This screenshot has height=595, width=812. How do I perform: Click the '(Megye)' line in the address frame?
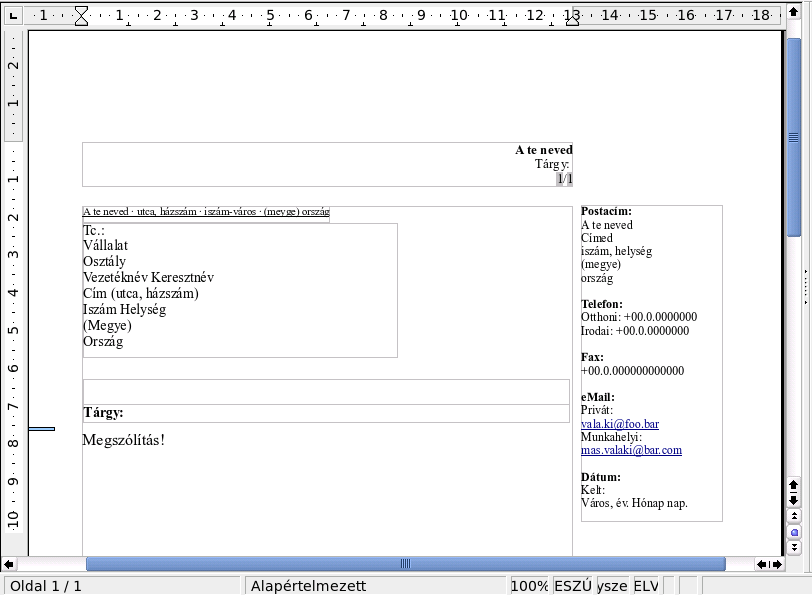(x=107, y=326)
